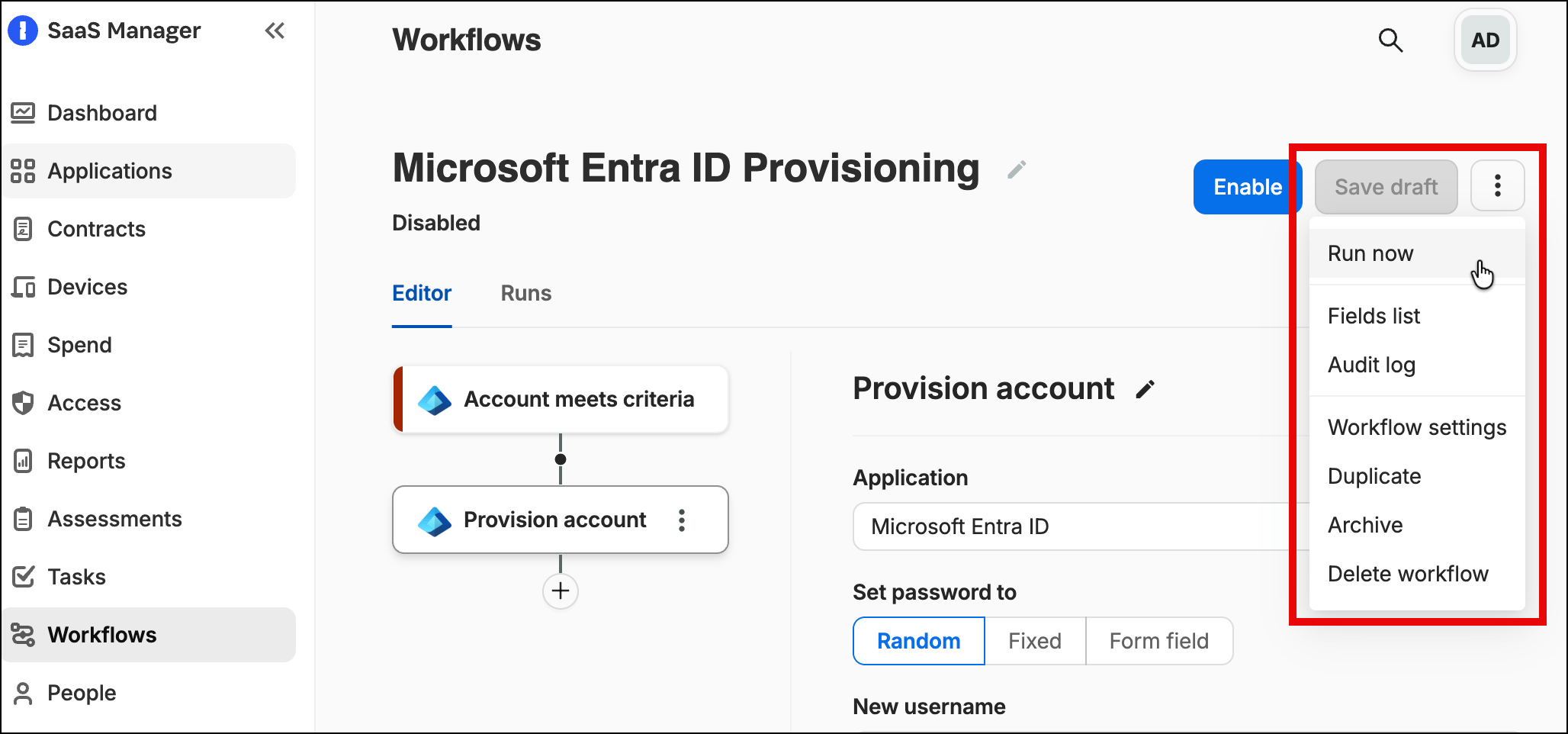Image resolution: width=1568 pixels, height=734 pixels.
Task: Click the Entra icon in Provision account step
Action: (435, 520)
